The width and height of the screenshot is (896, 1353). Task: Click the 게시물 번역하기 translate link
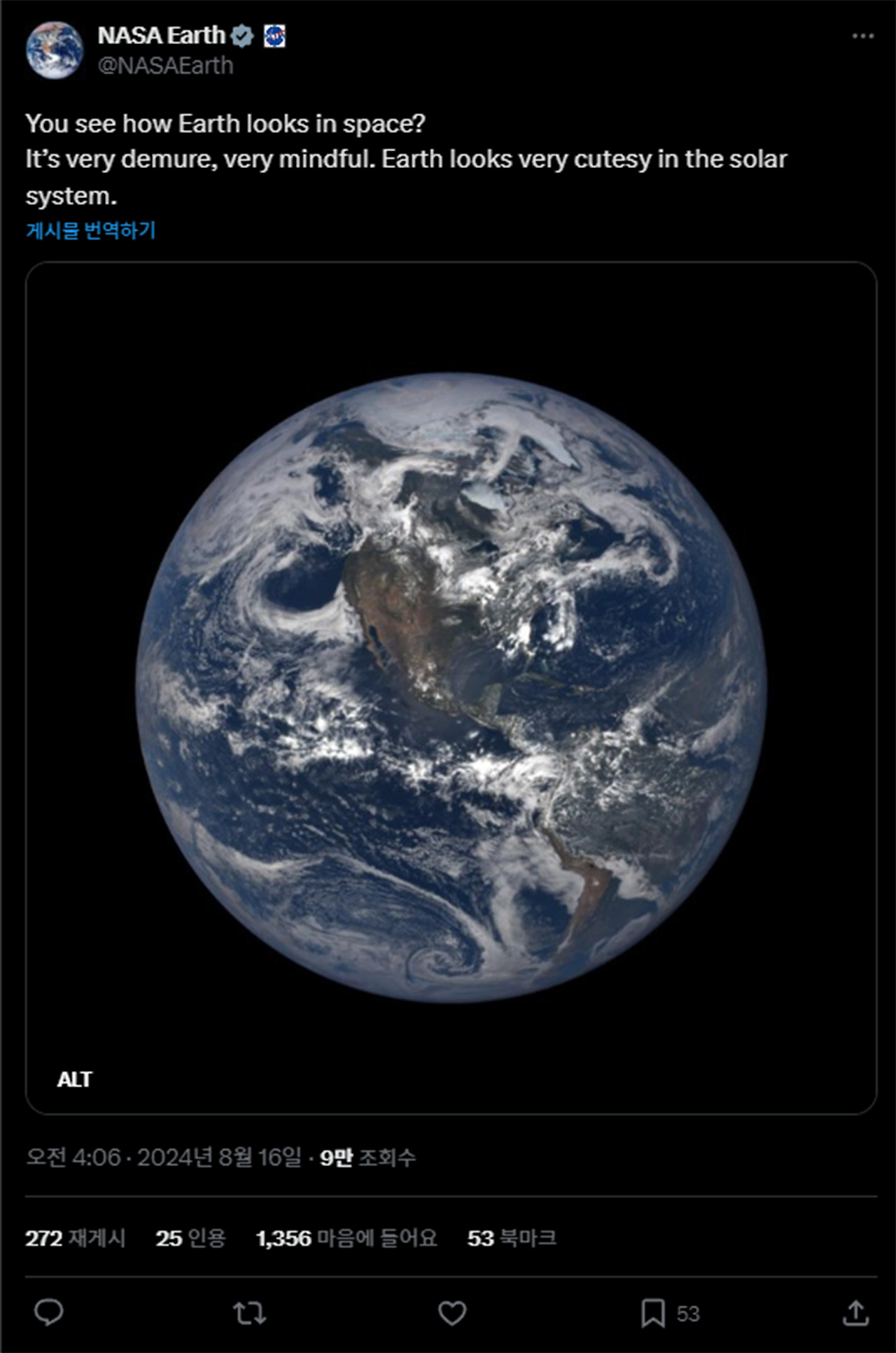pos(91,230)
